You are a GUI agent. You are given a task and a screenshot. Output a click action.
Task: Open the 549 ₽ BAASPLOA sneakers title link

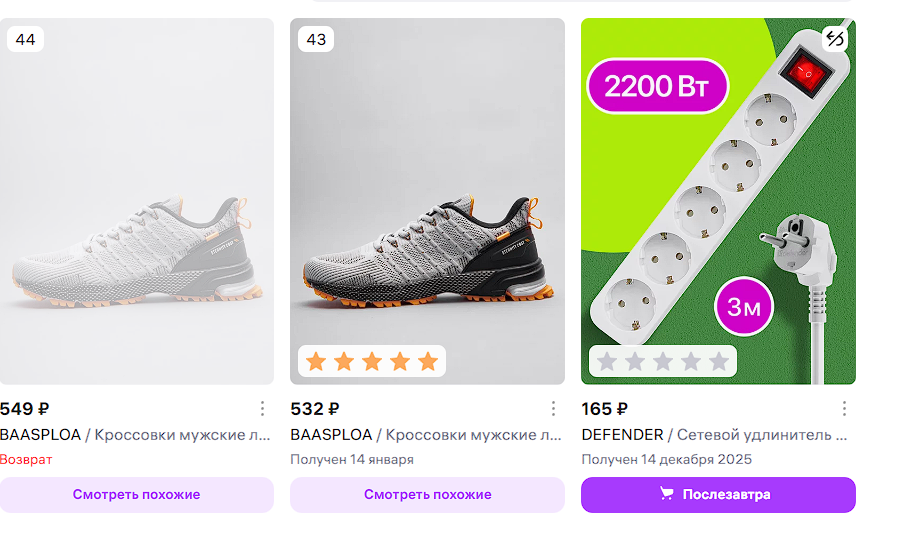click(x=136, y=435)
